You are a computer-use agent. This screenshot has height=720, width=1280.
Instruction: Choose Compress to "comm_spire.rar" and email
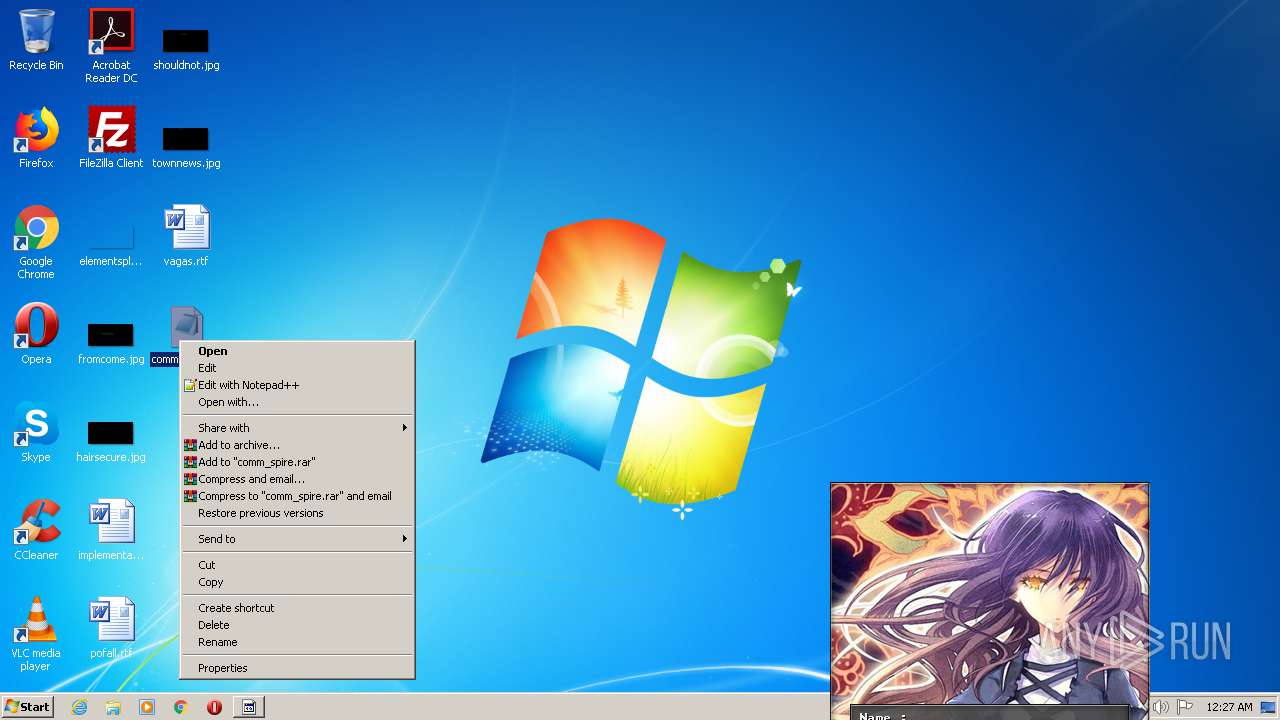pyautogui.click(x=297, y=496)
